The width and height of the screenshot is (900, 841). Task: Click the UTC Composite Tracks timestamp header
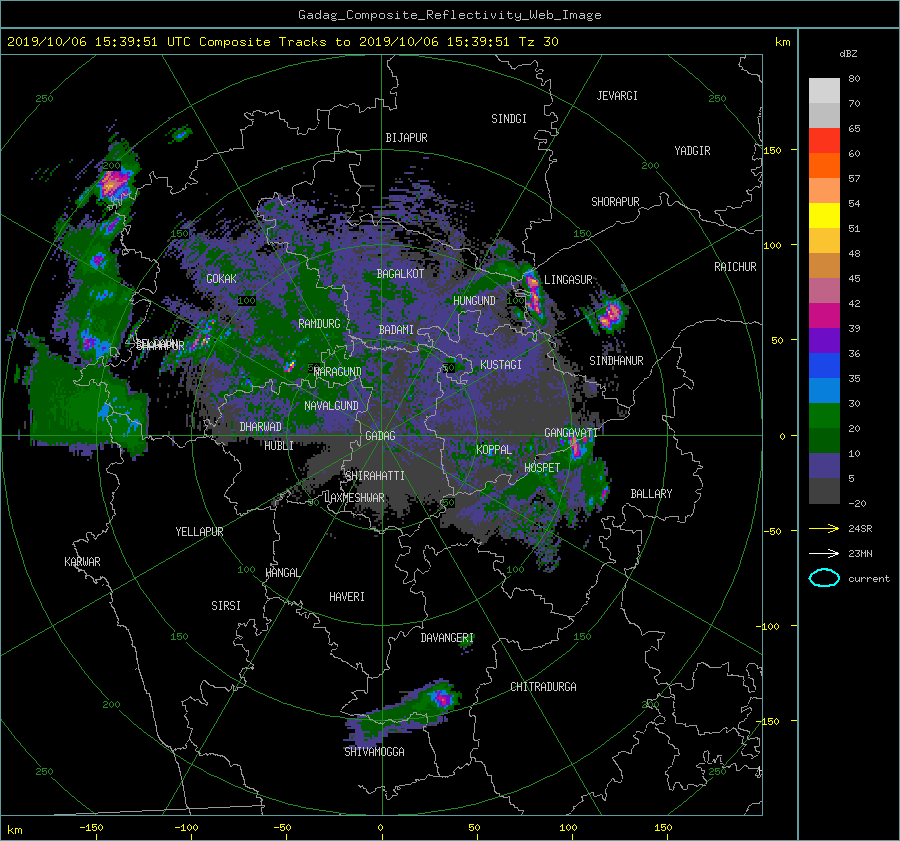point(282,42)
